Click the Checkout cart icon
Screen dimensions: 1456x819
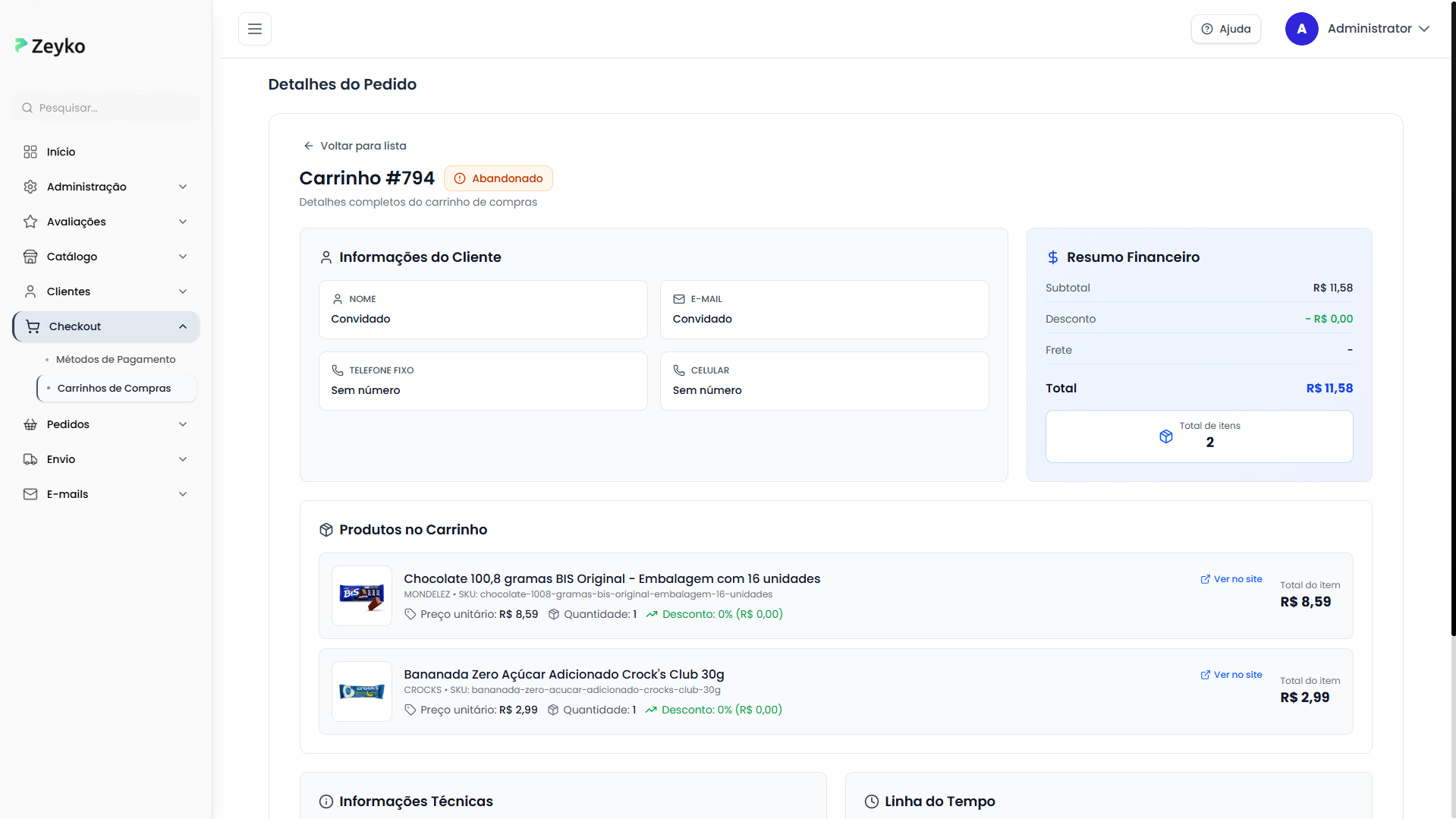[x=33, y=326]
